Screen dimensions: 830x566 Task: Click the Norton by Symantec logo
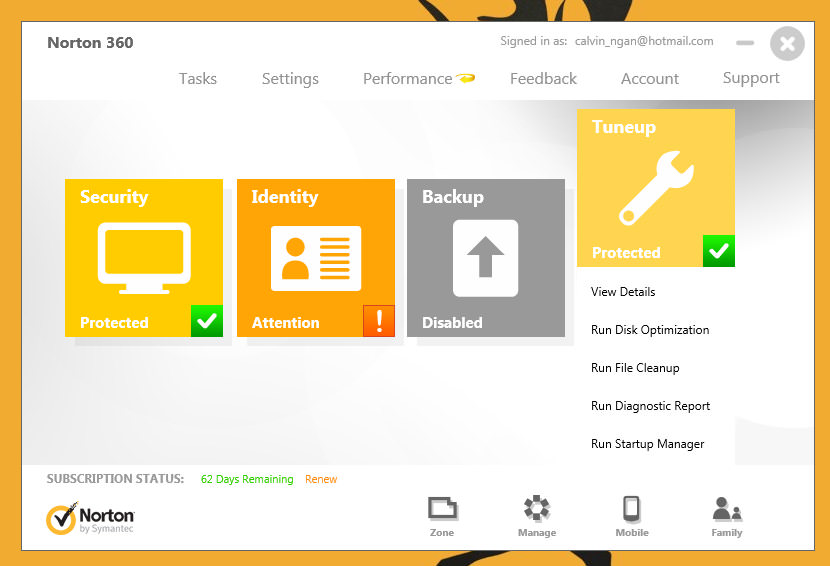[x=90, y=518]
